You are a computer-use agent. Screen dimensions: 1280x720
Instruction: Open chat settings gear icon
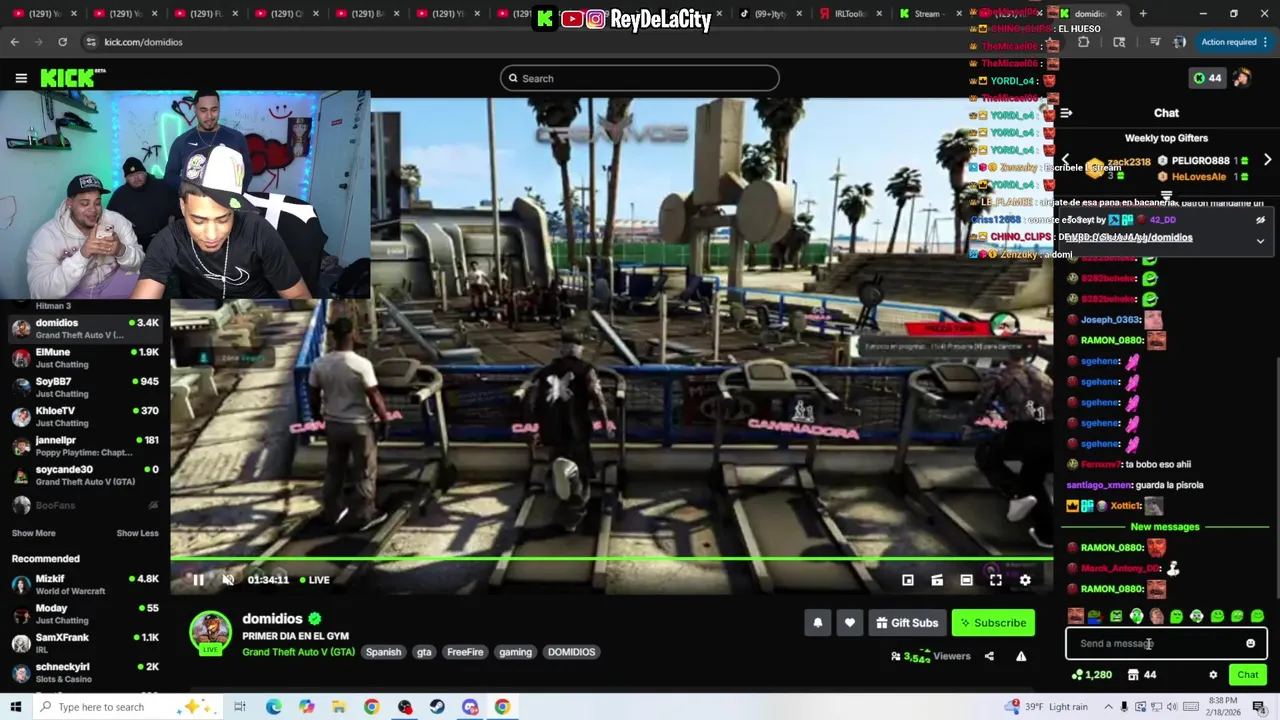1213,675
